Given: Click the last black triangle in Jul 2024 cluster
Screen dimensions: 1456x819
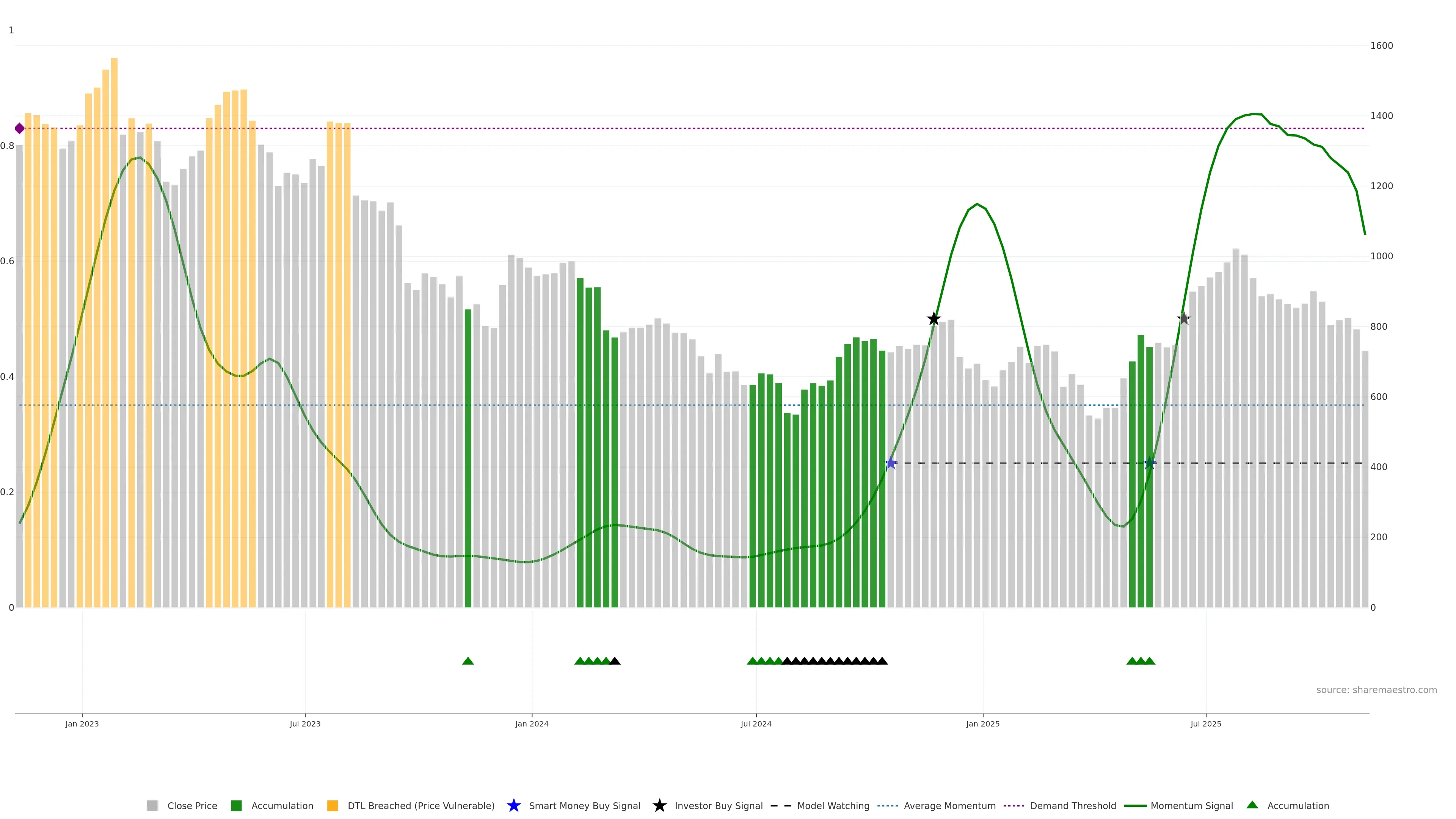Looking at the screenshot, I should [882, 661].
